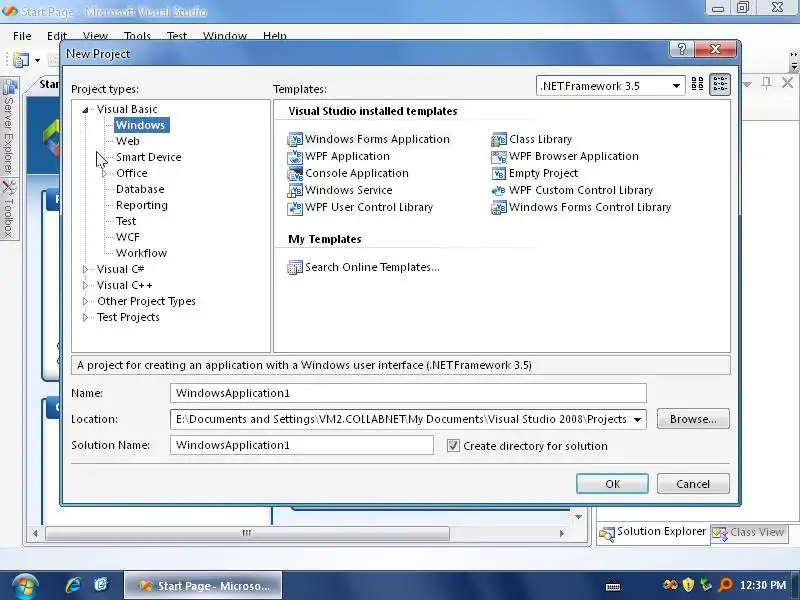Click the security shield tray icon

pos(688,585)
